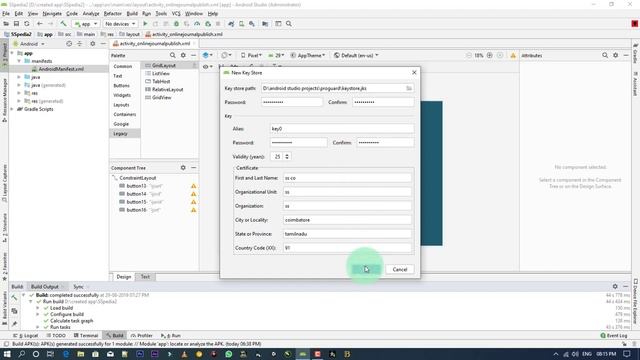The image size is (640, 360).
Task: Click the Country Code field
Action: (347, 248)
